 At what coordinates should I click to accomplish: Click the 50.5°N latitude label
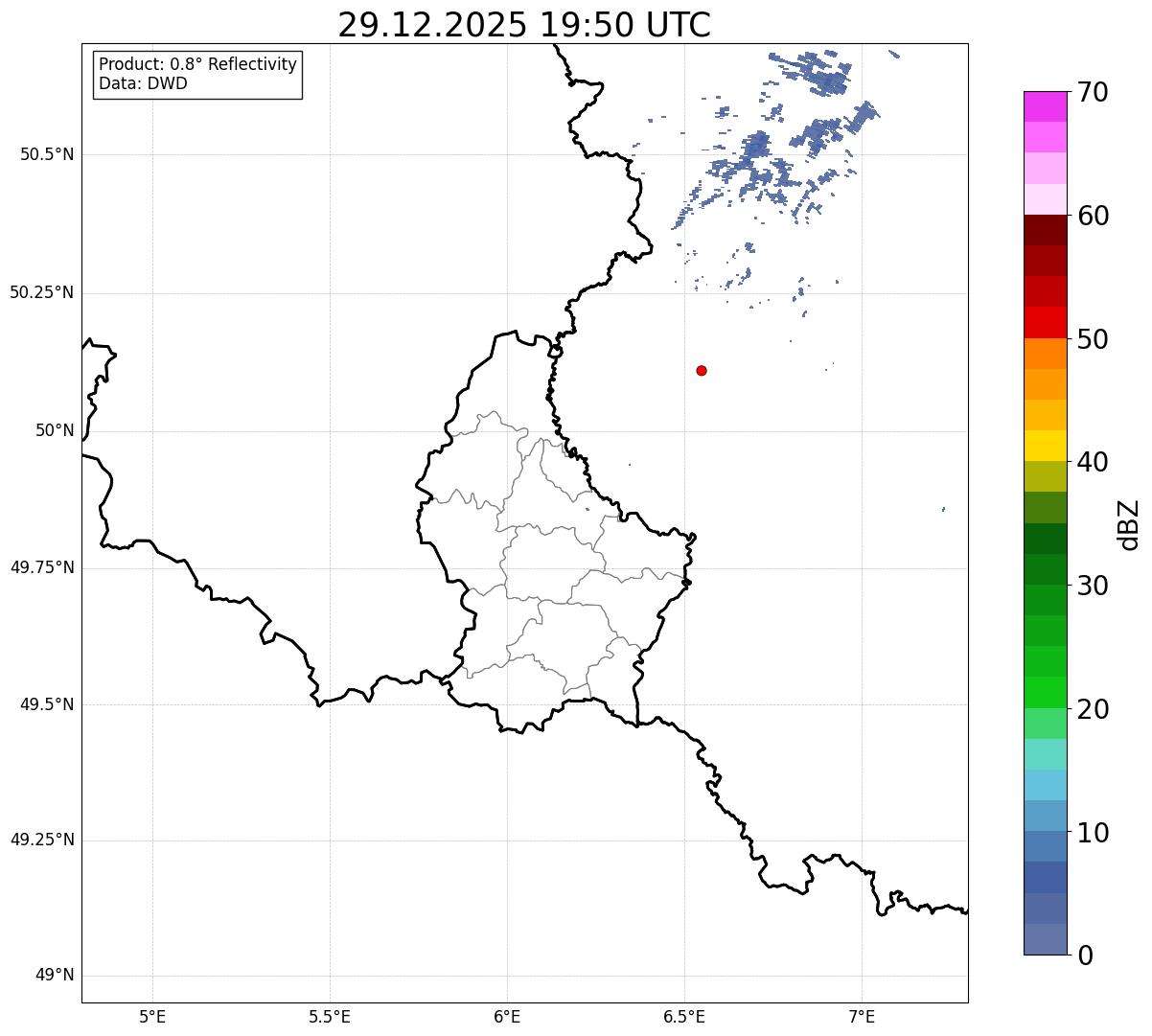pyautogui.click(x=47, y=154)
